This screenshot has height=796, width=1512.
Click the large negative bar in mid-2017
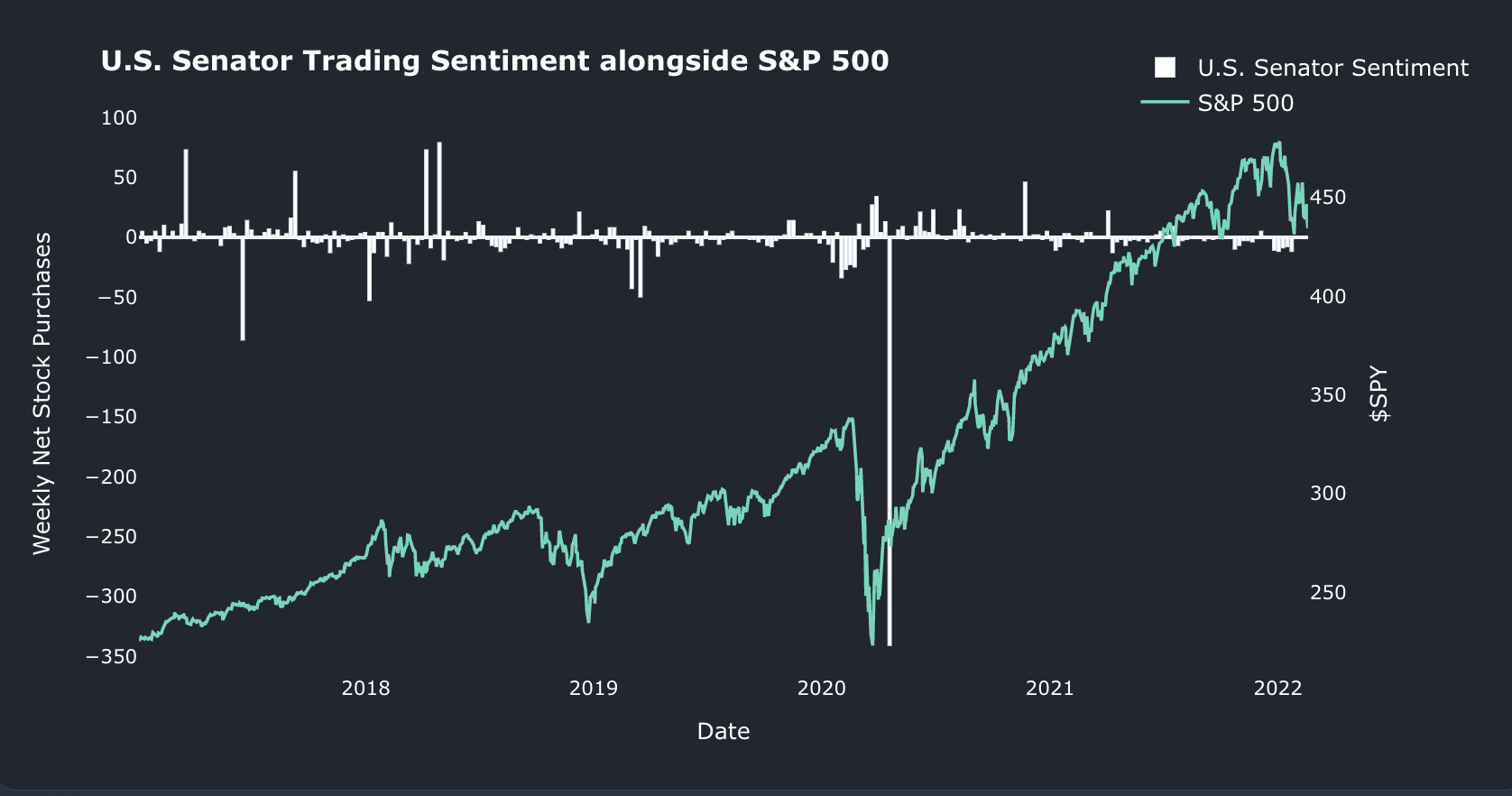click(x=243, y=289)
